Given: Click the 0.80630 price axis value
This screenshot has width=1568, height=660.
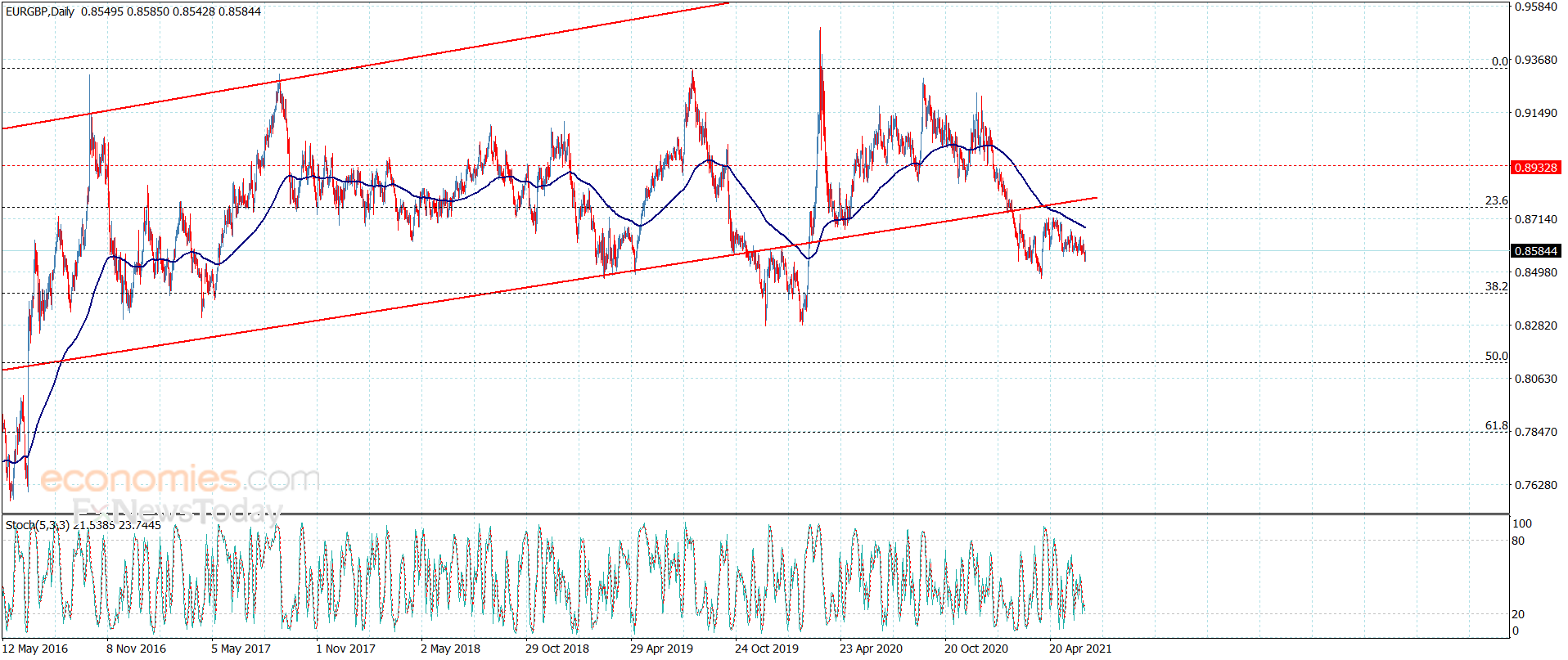Looking at the screenshot, I should [x=1536, y=379].
